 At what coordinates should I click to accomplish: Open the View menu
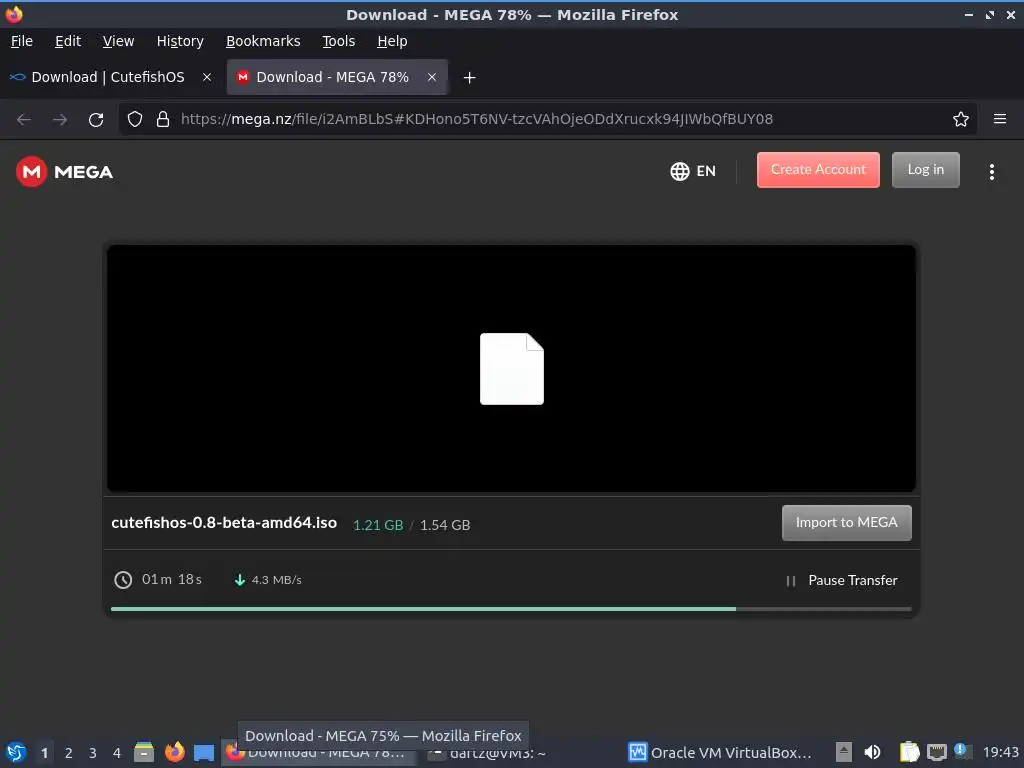pyautogui.click(x=118, y=41)
